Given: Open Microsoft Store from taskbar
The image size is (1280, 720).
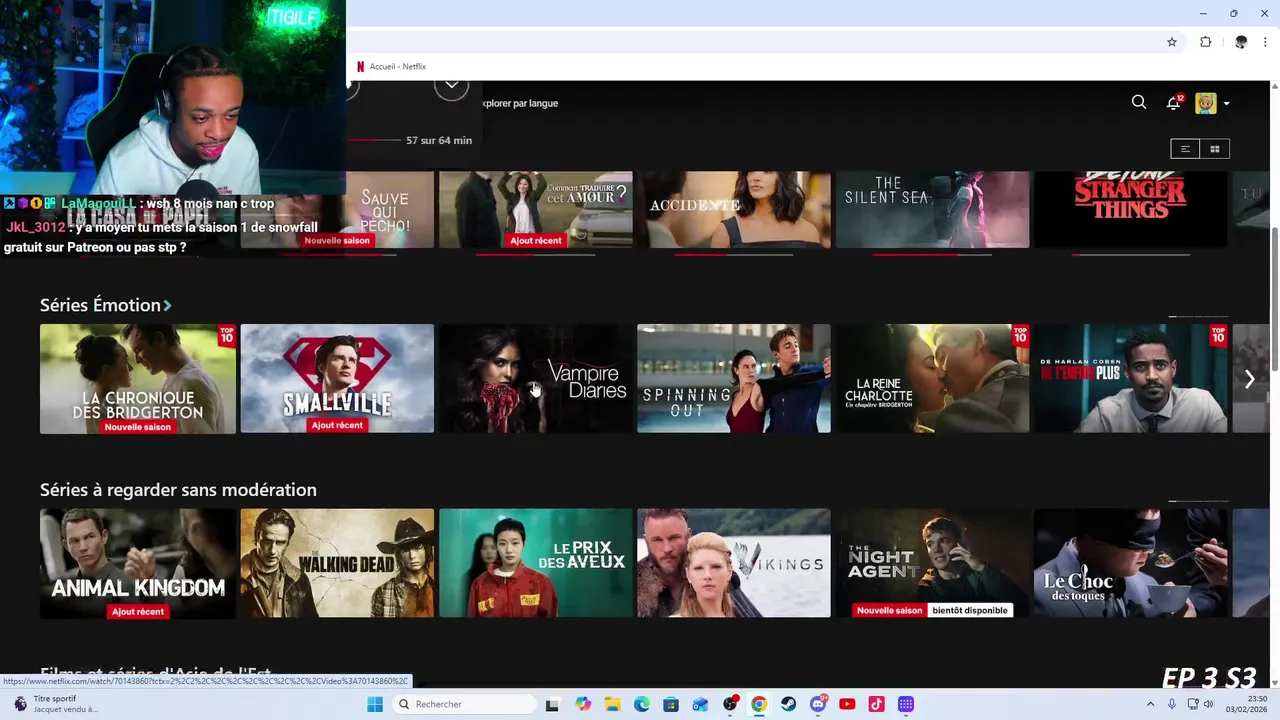Looking at the screenshot, I should tap(671, 704).
